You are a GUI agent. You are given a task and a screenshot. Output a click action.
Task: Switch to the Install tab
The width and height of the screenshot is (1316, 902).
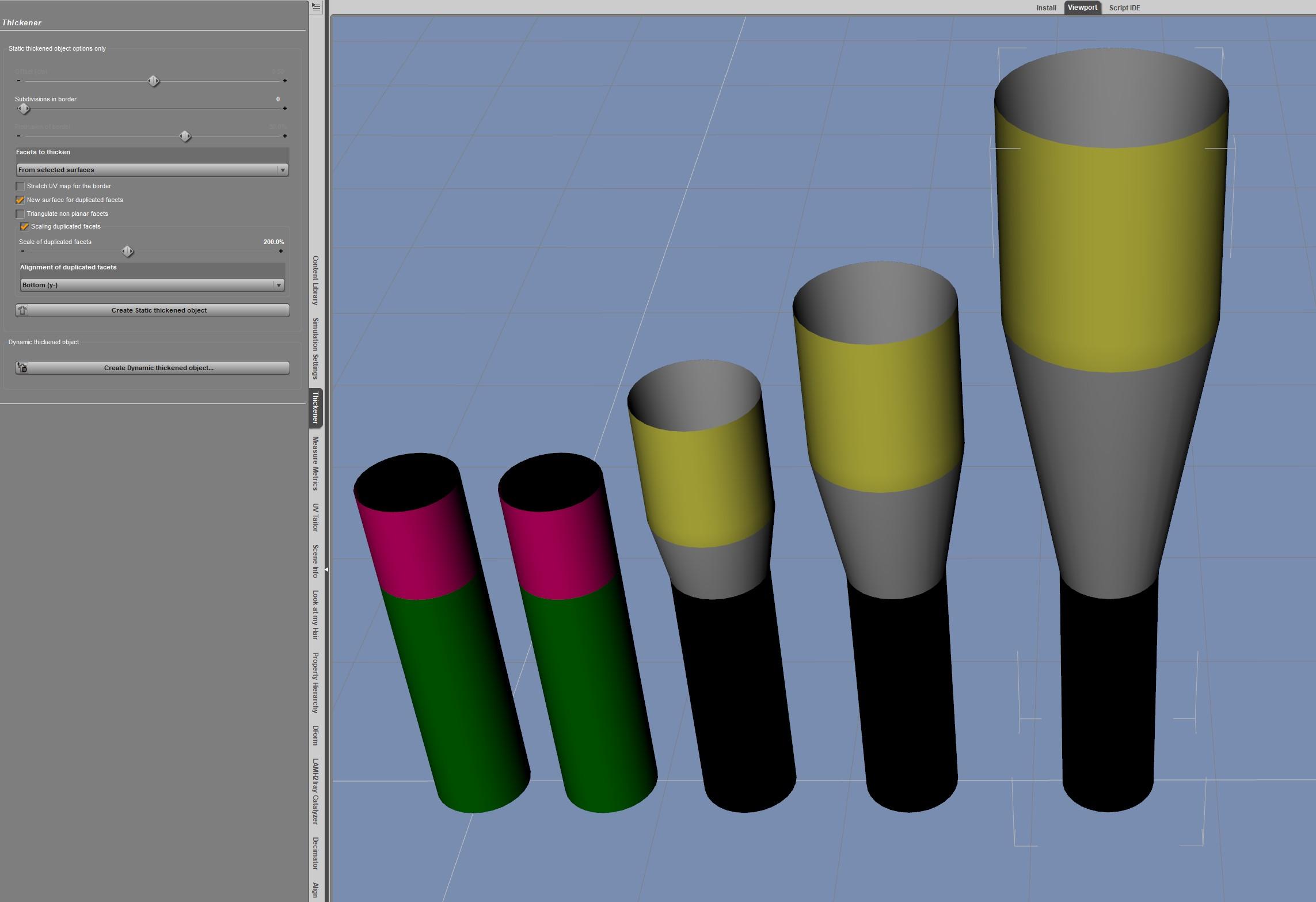pyautogui.click(x=1046, y=8)
